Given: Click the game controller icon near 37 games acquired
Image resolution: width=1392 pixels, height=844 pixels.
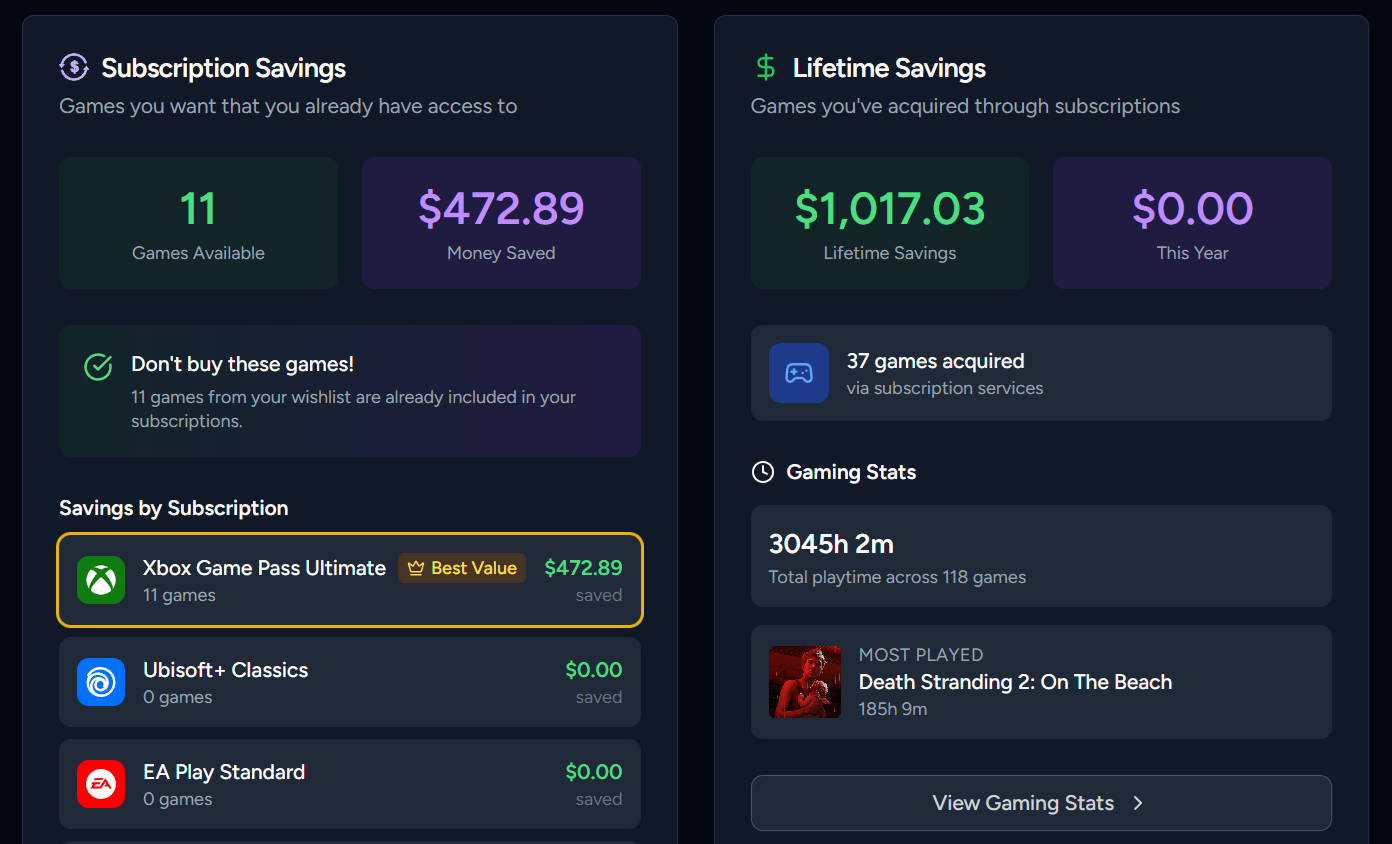Looking at the screenshot, I should click(x=798, y=373).
